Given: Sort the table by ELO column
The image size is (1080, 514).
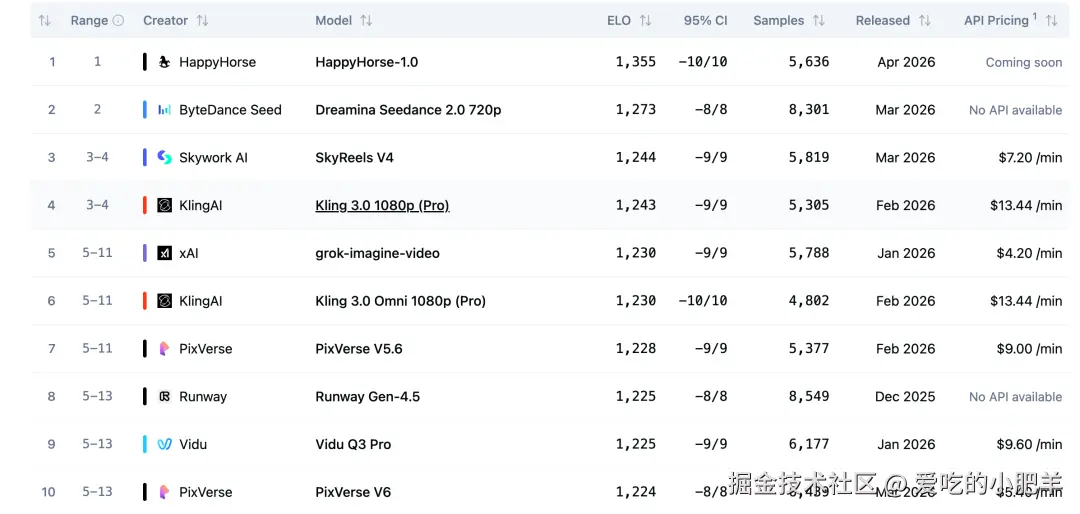Looking at the screenshot, I should pos(645,20).
